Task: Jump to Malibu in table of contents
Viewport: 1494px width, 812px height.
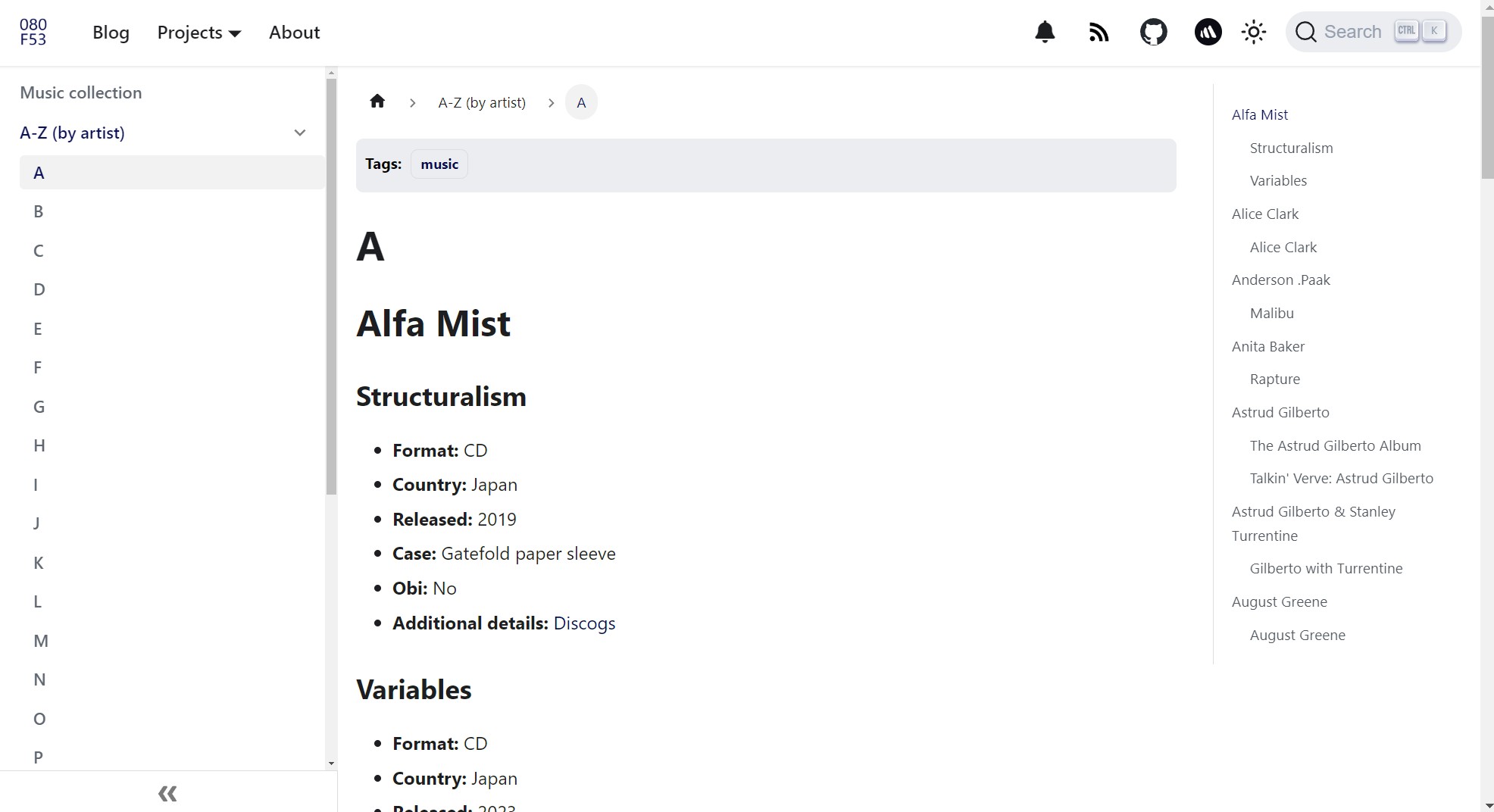Action: click(1272, 313)
